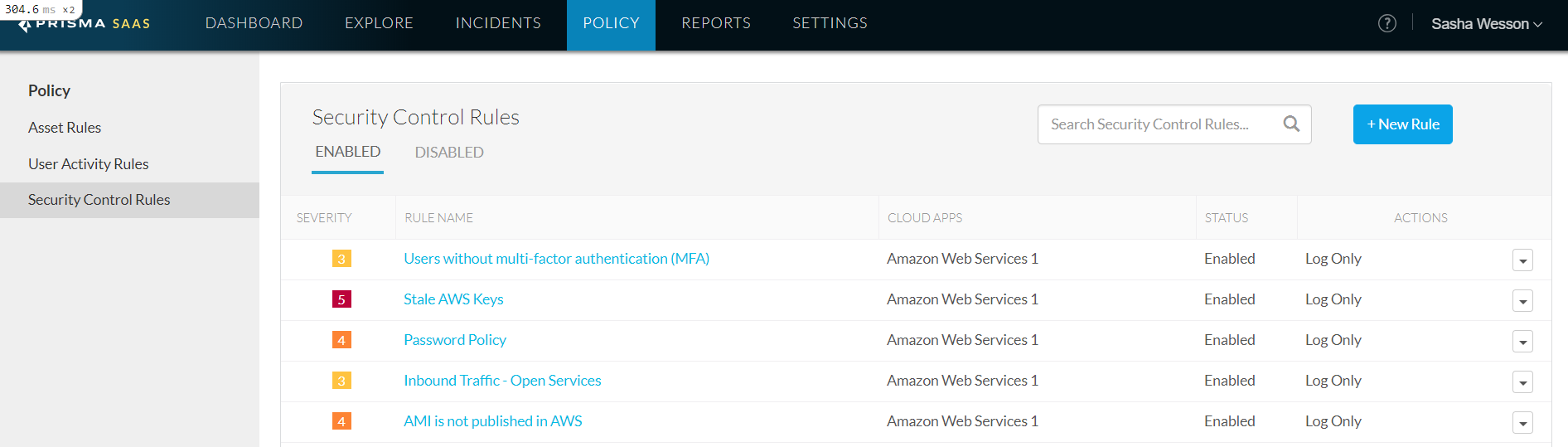Screen dimensions: 1568x447
Task: Create a new rule with + New Rule
Action: click(1402, 124)
